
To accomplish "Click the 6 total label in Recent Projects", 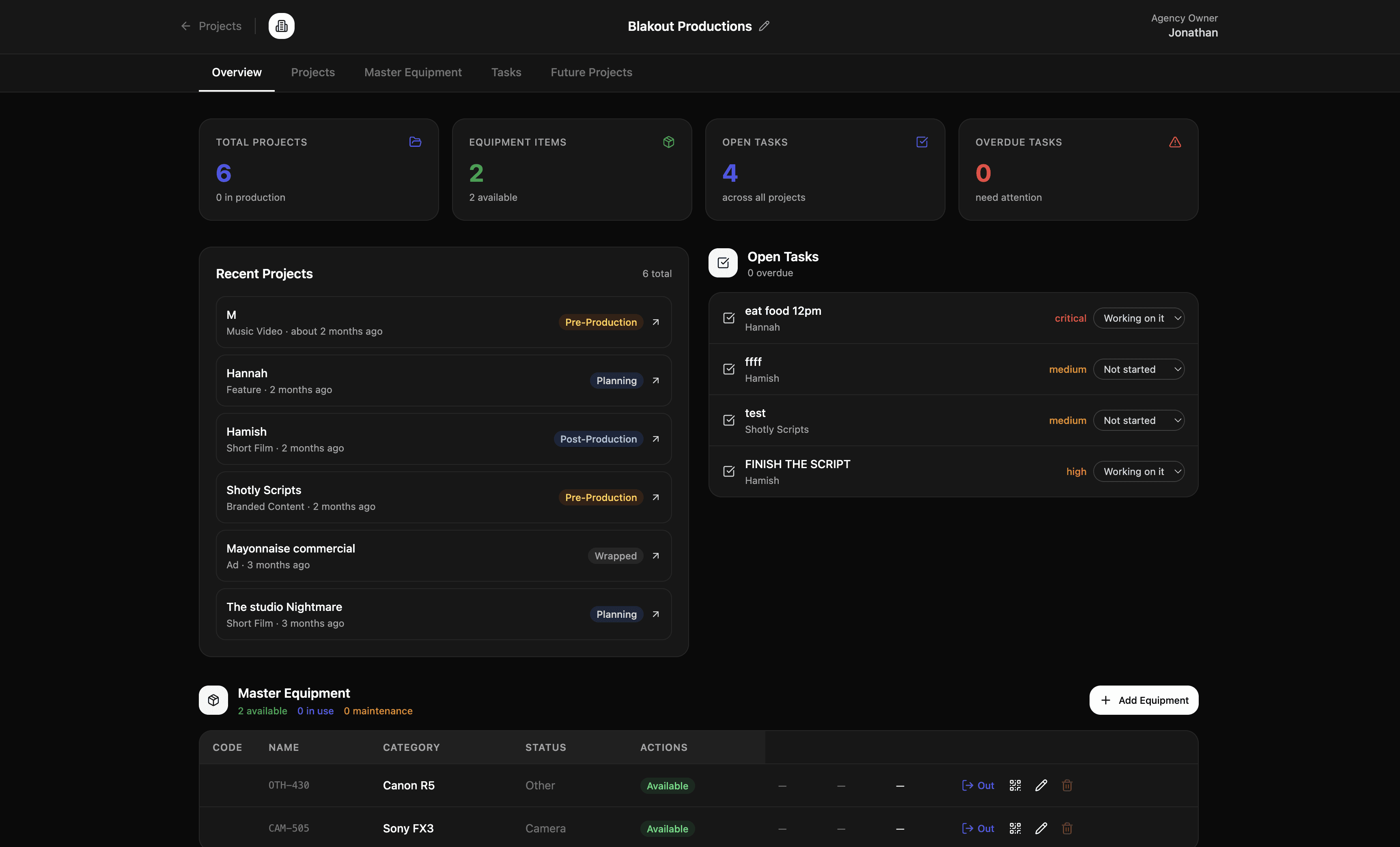I will click(656, 274).
